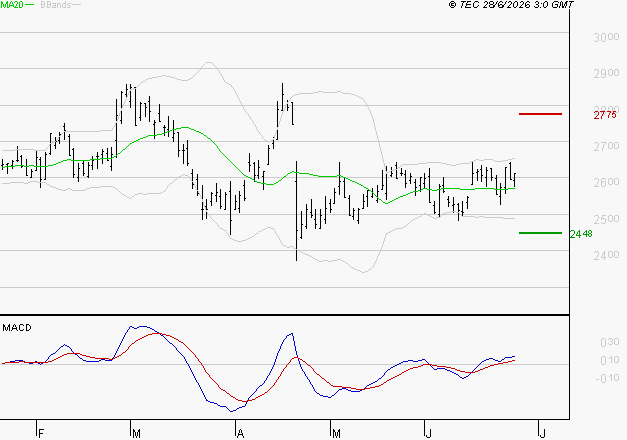Click the 2700 price axis label

[x=607, y=146]
